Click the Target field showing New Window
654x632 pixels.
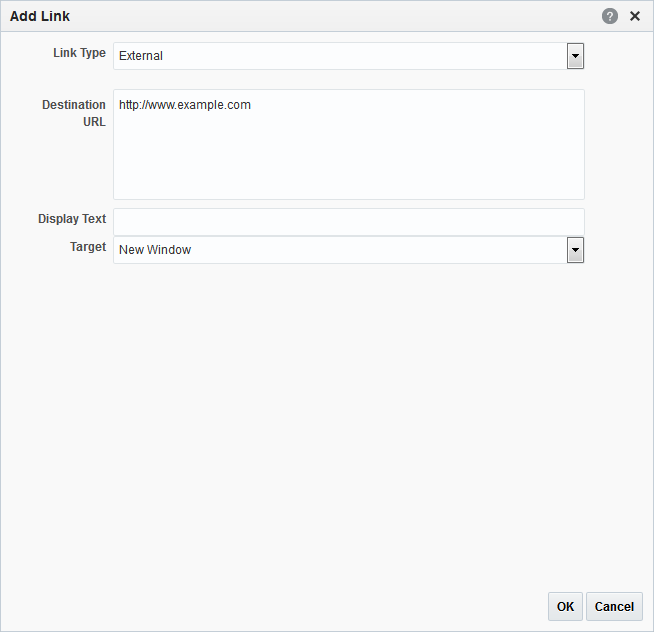[x=349, y=250]
